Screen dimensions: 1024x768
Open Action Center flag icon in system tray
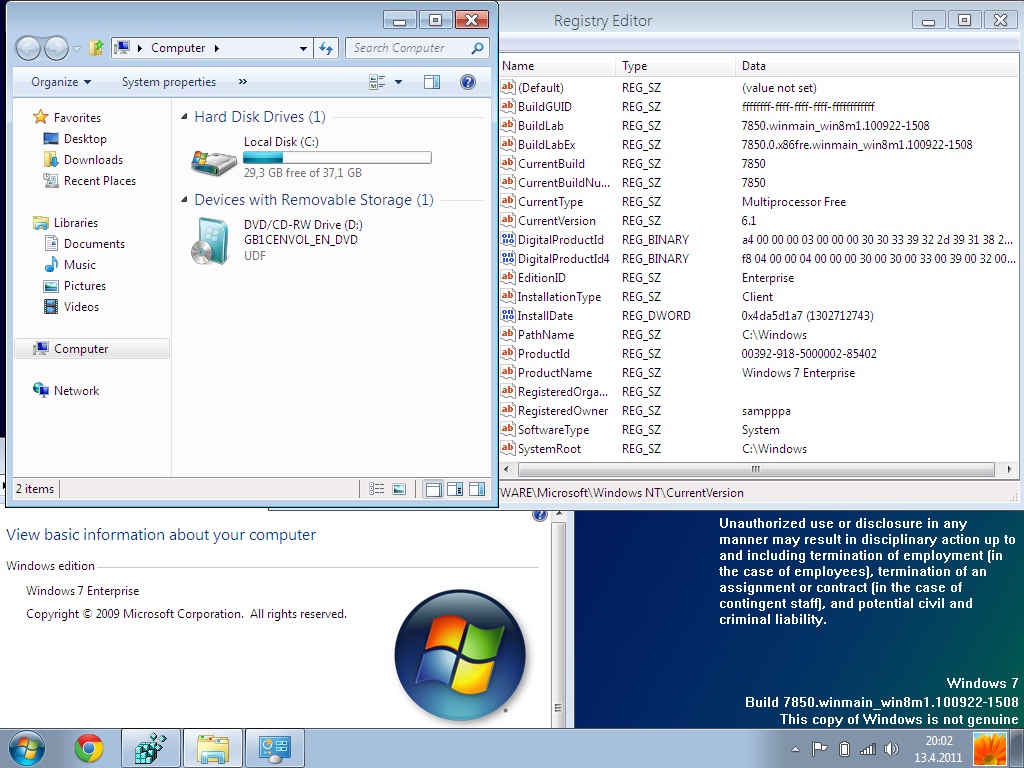(819, 749)
